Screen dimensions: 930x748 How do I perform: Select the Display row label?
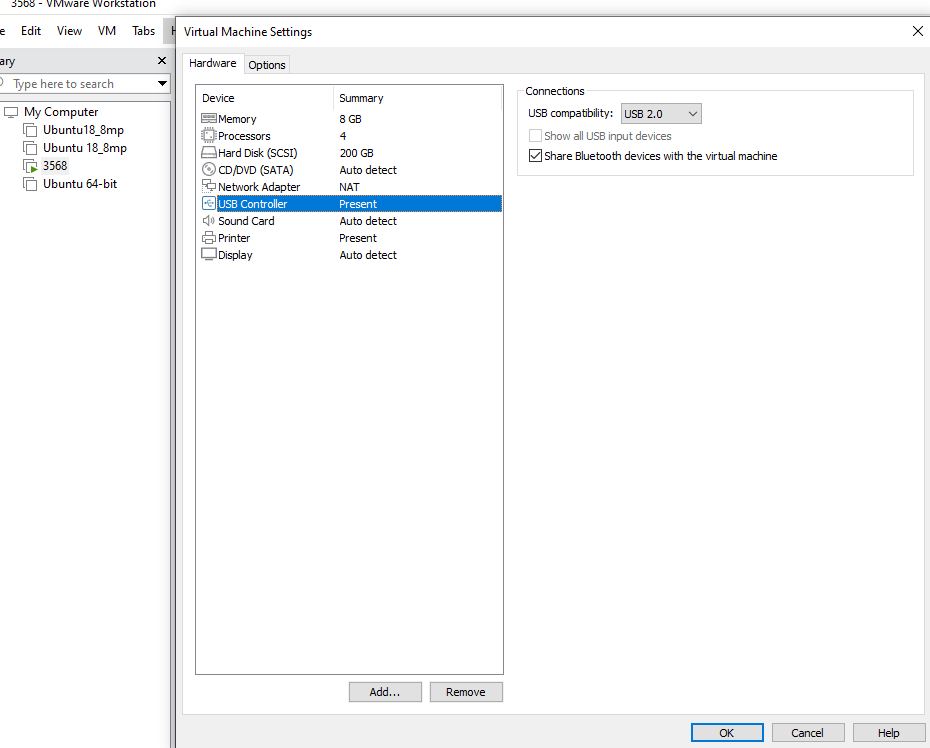click(x=235, y=255)
